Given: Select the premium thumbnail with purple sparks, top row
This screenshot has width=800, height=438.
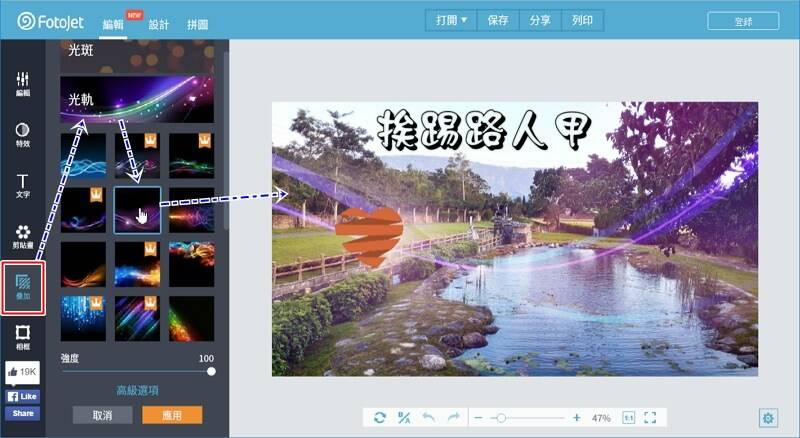Looking at the screenshot, I should point(137,156).
